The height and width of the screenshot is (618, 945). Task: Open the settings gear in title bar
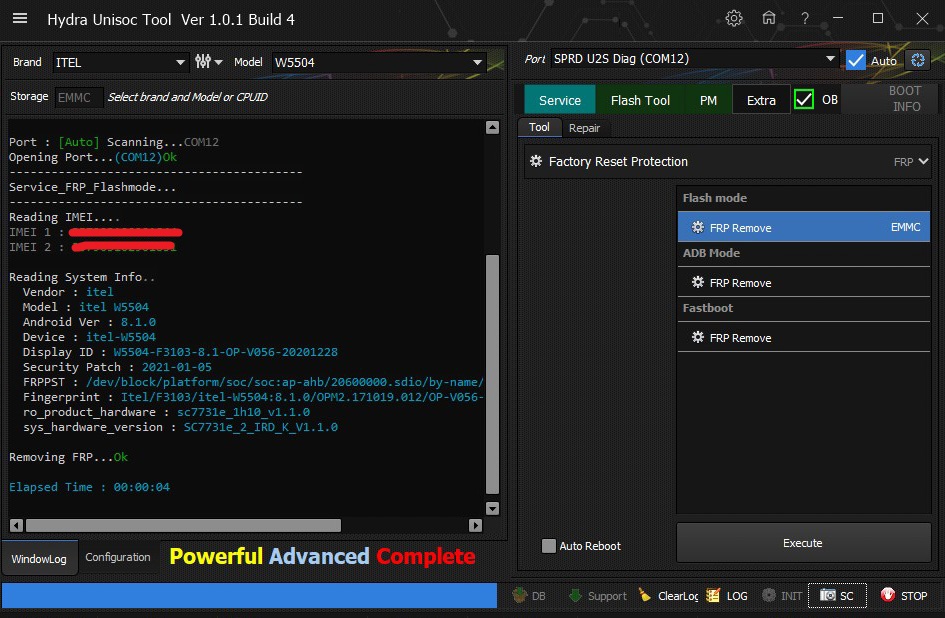tap(733, 19)
